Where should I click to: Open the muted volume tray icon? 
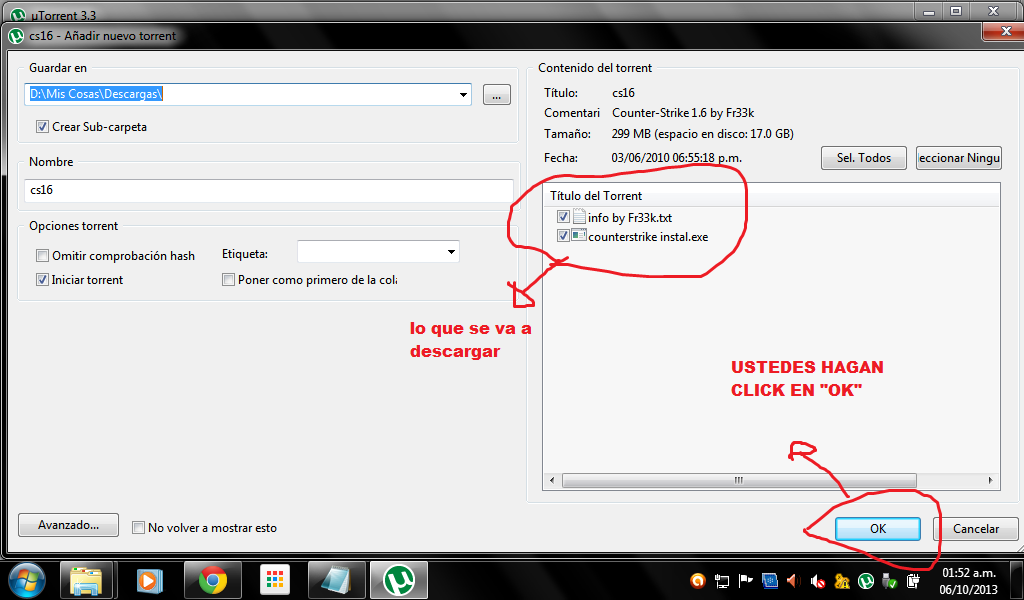coord(817,580)
